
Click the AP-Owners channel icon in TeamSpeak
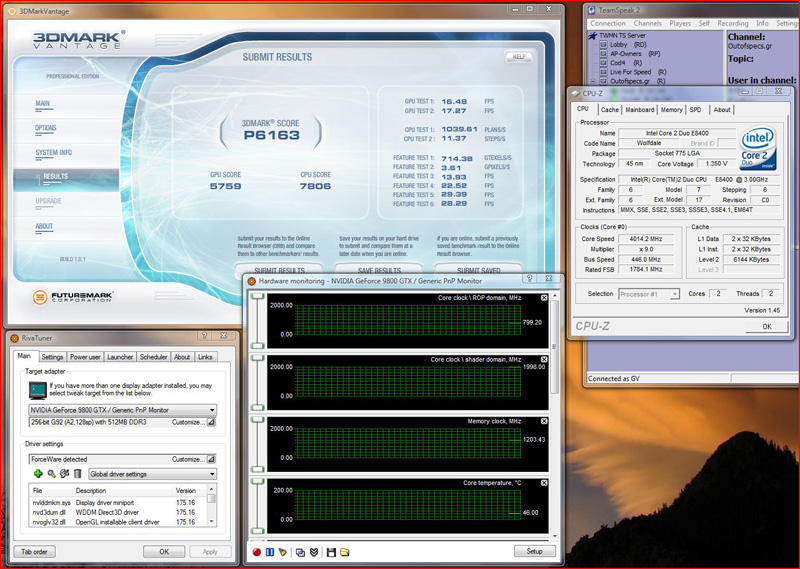tap(603, 54)
